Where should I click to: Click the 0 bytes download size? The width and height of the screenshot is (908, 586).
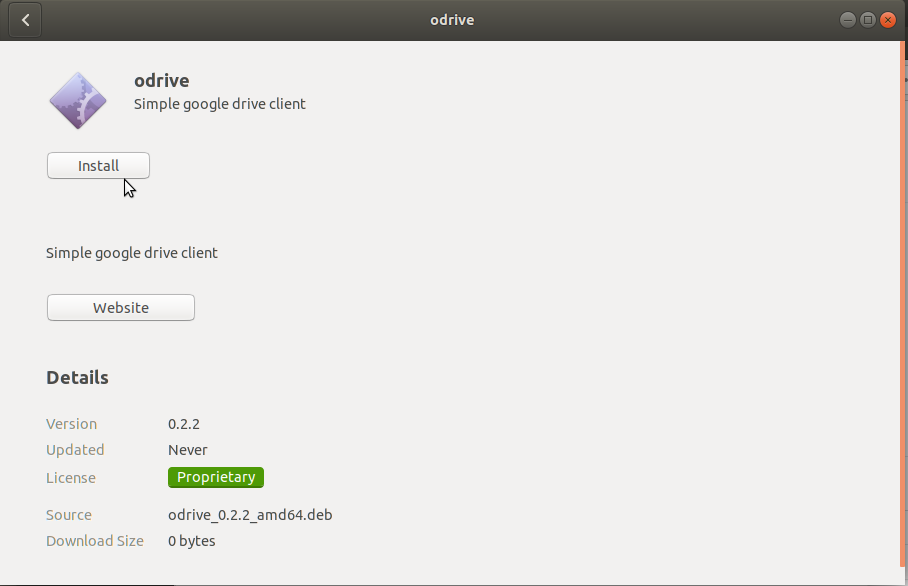click(x=192, y=541)
